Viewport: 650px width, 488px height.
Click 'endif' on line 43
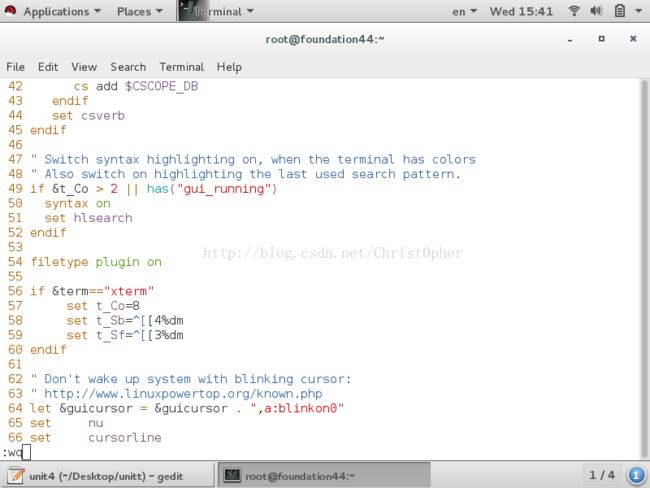(70, 101)
